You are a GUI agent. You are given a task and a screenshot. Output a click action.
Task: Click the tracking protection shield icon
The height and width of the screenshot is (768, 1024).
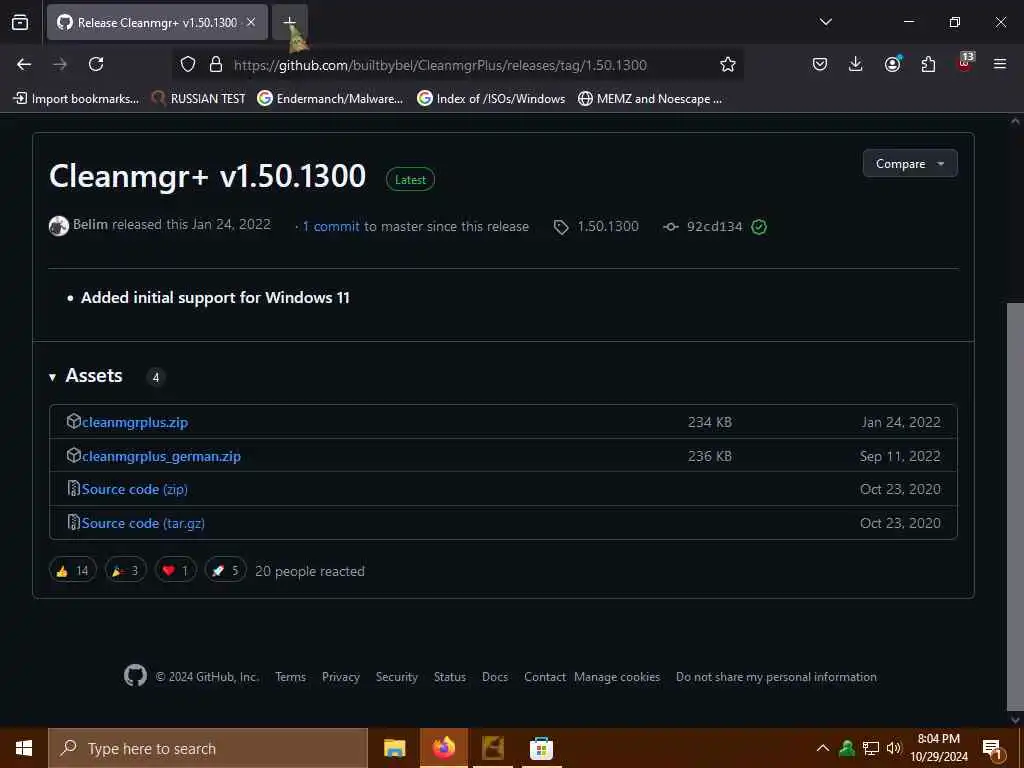pos(188,64)
